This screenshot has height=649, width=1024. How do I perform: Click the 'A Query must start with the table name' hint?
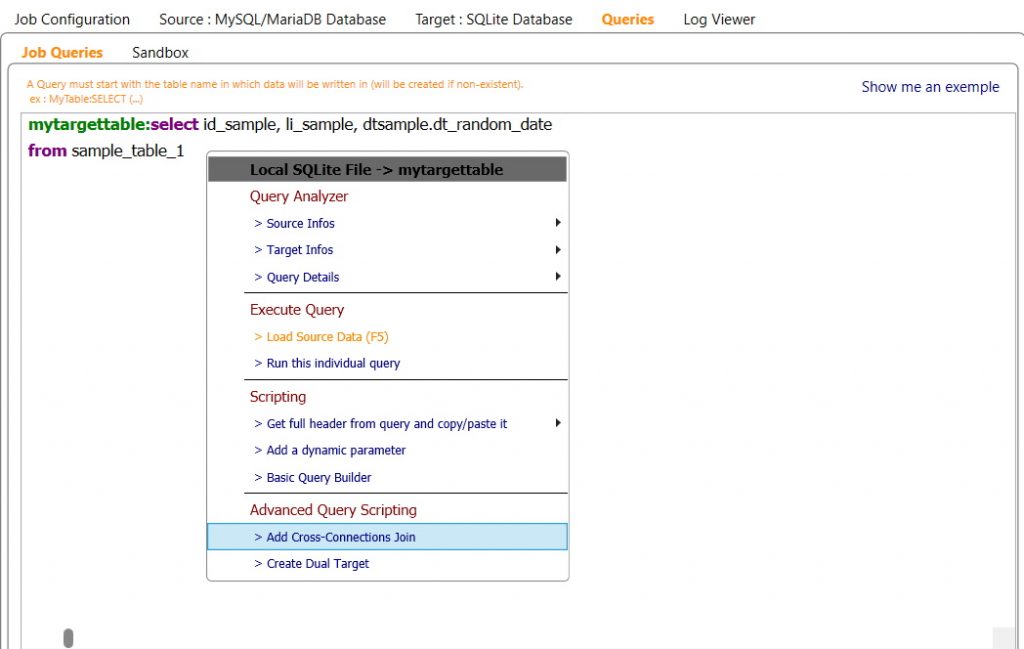(x=275, y=84)
